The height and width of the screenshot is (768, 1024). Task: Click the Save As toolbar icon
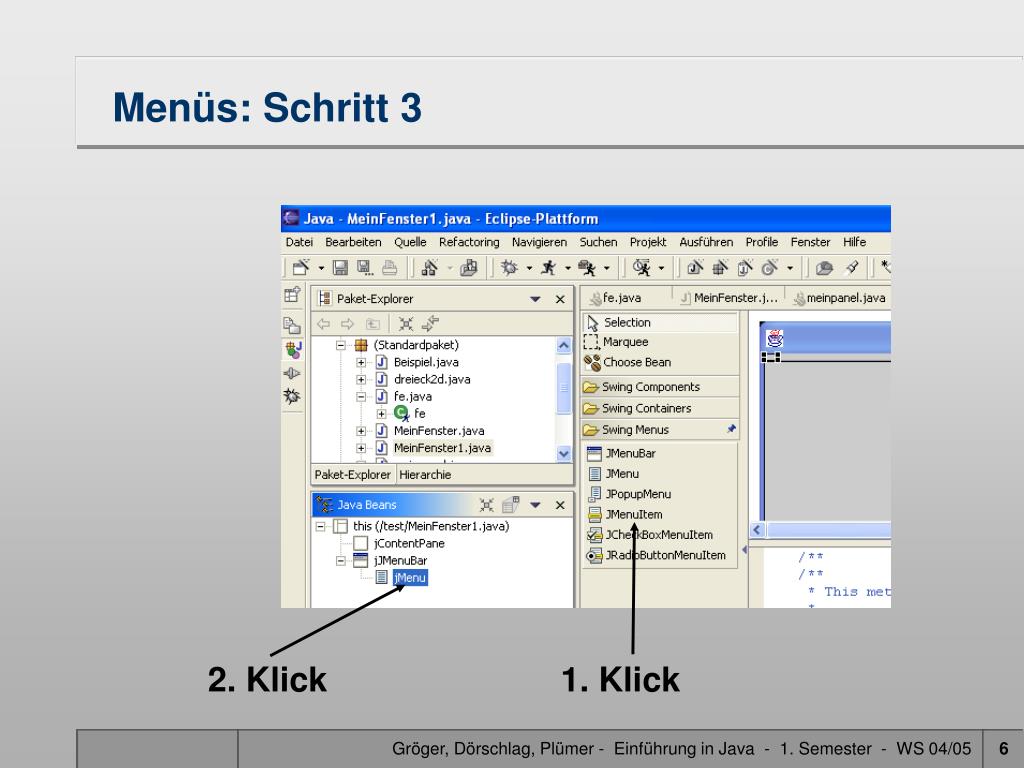[x=364, y=267]
